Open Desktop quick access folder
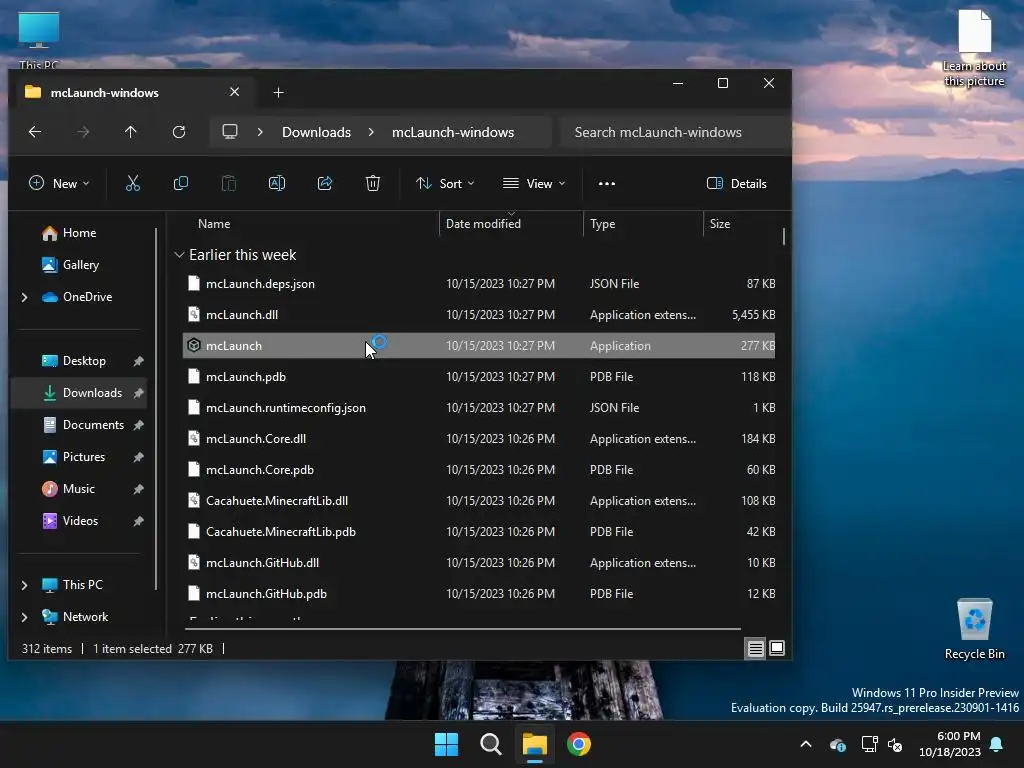 84,361
